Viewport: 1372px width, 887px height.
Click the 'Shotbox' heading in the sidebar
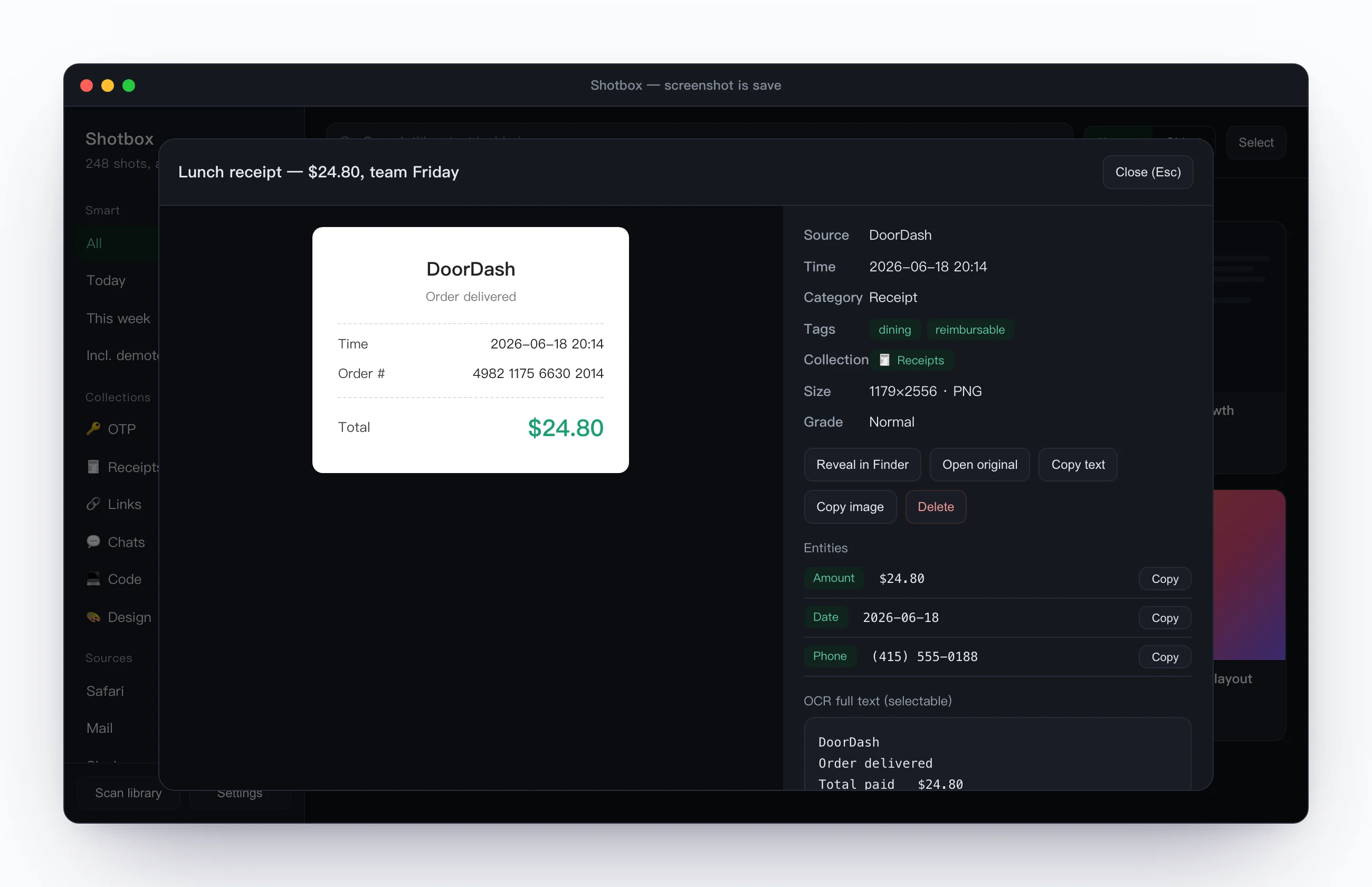point(120,139)
